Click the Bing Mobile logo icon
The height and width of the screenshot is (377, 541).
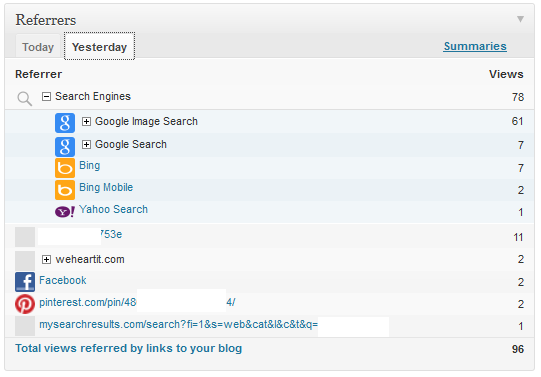pyautogui.click(x=65, y=190)
